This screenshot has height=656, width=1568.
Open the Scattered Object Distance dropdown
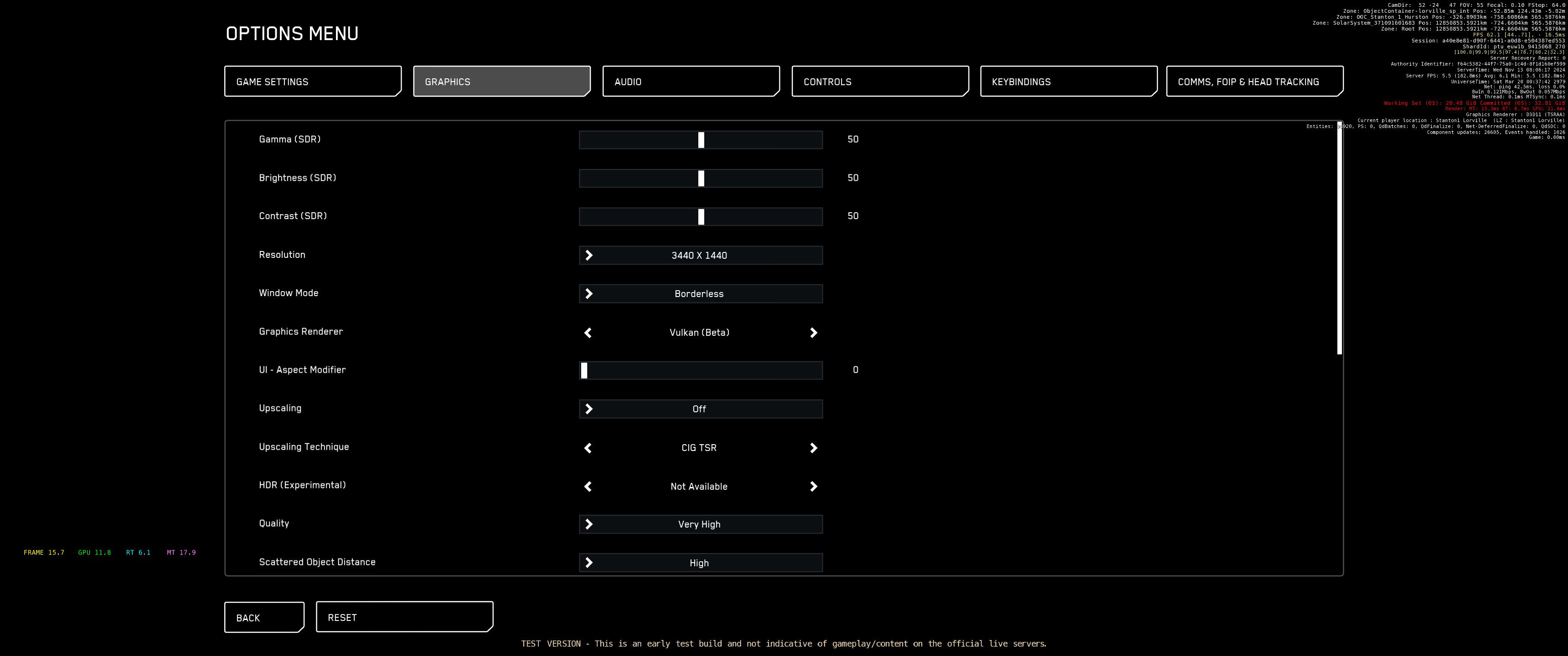700,563
